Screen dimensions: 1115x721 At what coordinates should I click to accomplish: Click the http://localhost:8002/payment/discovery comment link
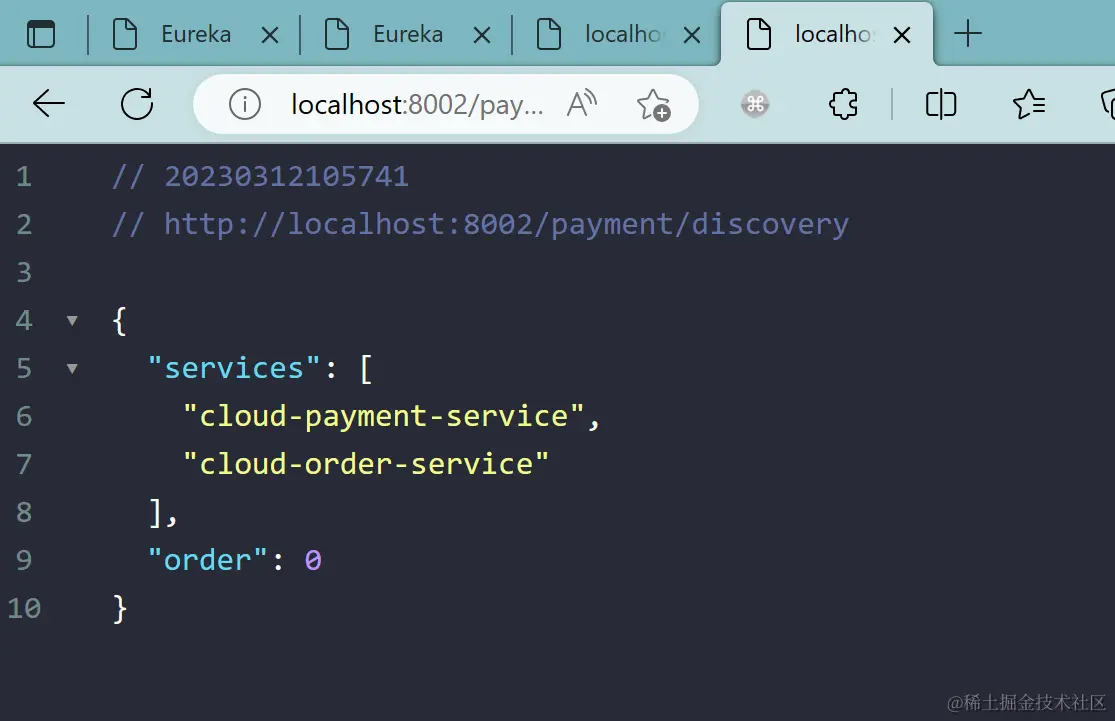(506, 225)
